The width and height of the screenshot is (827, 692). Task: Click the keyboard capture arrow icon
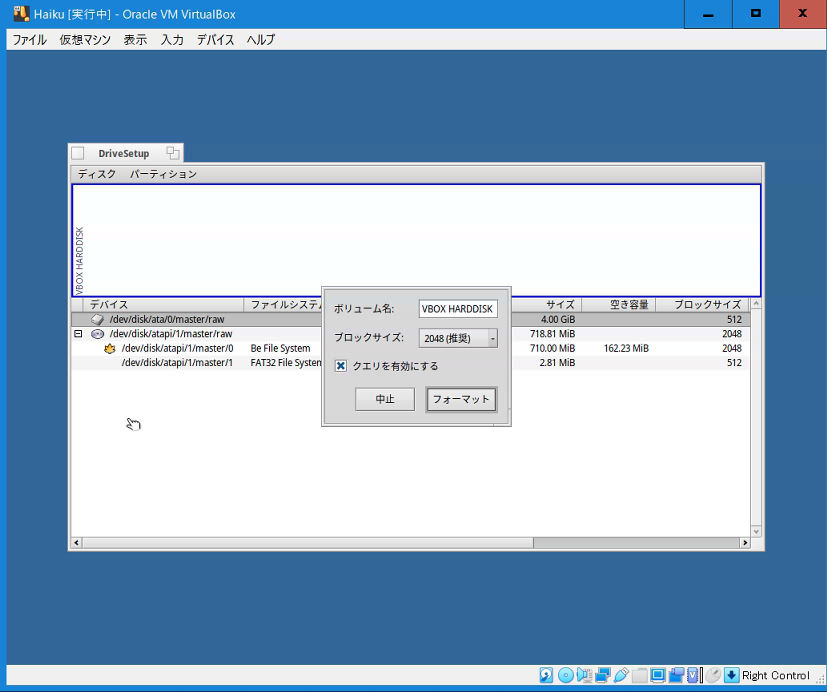(731, 675)
